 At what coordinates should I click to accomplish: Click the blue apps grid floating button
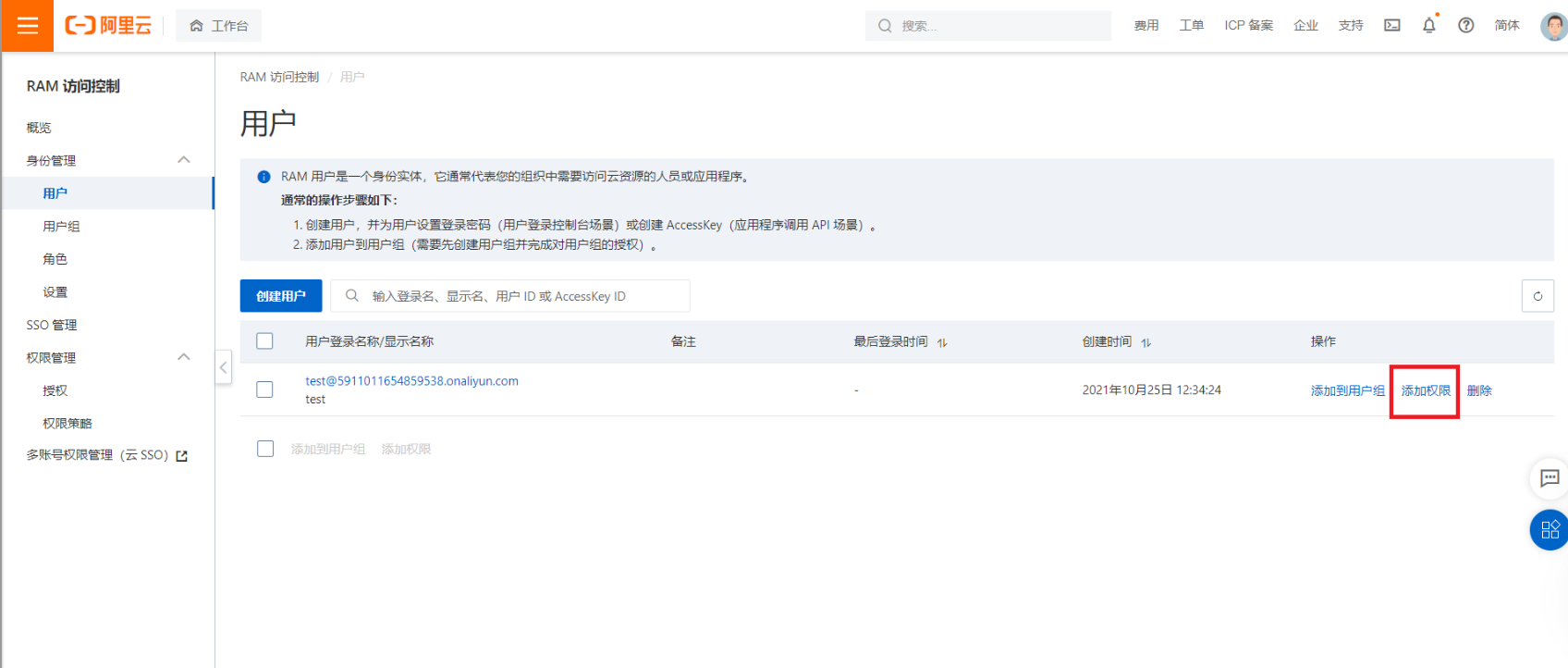[1550, 530]
